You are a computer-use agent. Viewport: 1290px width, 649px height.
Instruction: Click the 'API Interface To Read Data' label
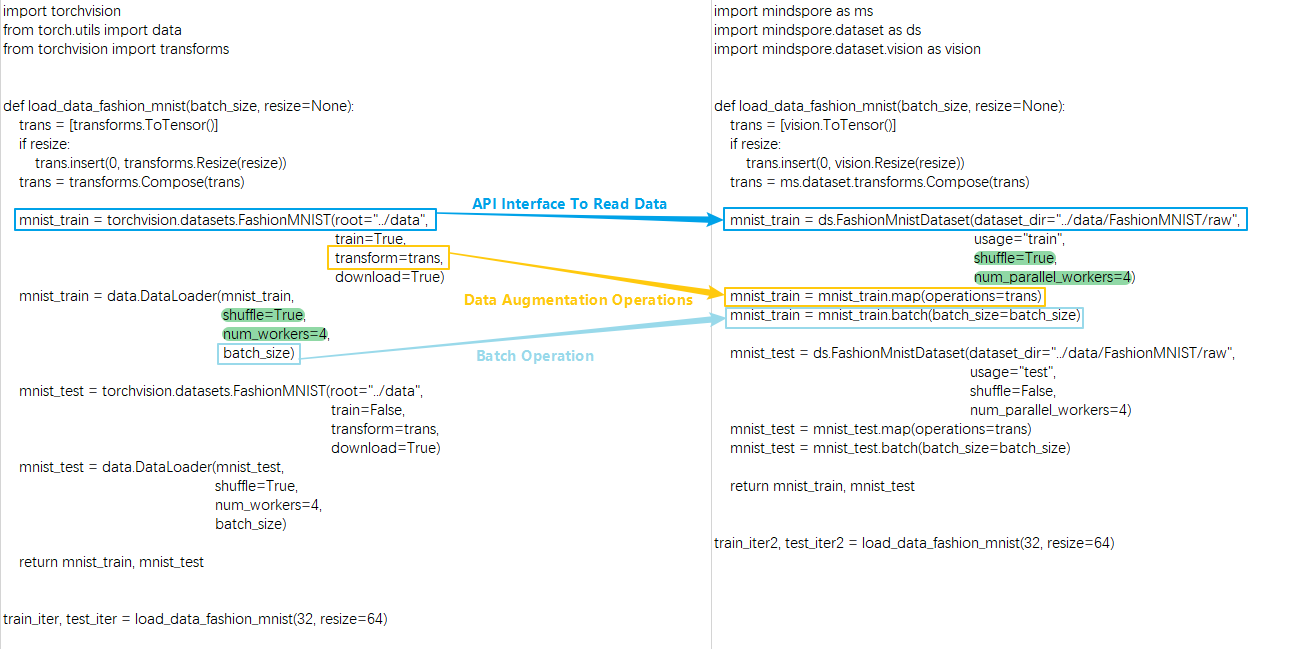point(569,204)
